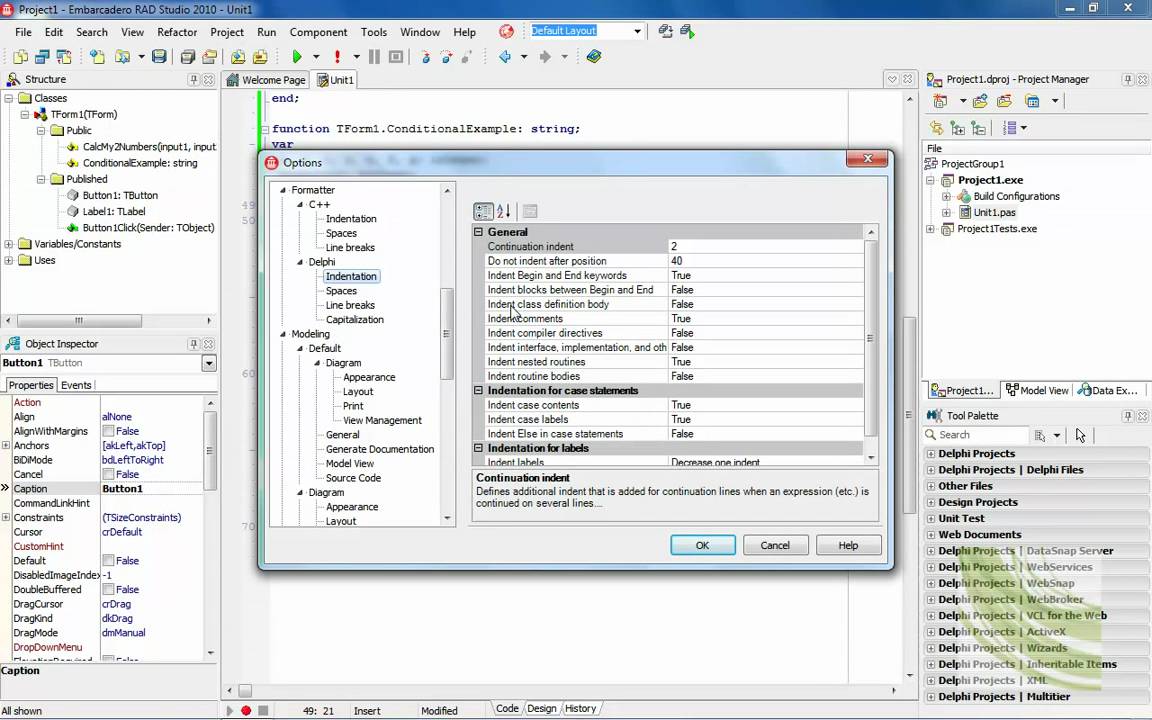Click the Sync icon in Project Manager
This screenshot has height=720, width=1152.
click(936, 129)
